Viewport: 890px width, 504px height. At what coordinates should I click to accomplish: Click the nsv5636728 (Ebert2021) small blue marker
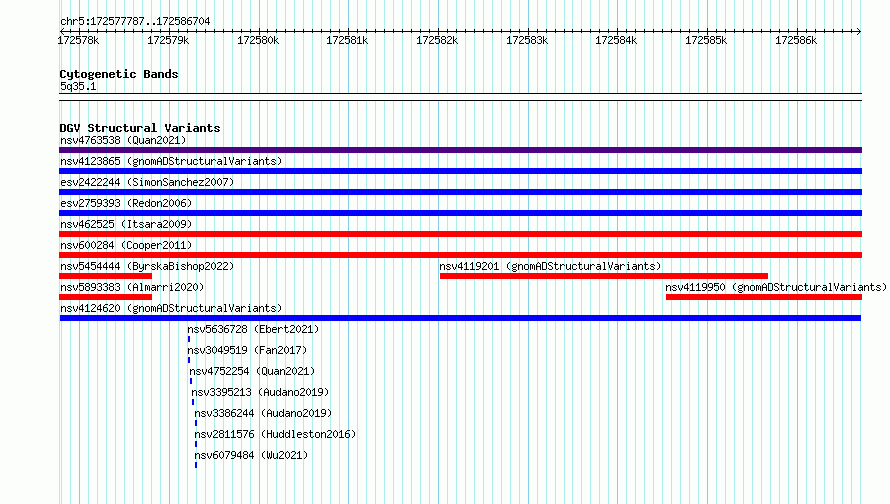click(x=189, y=339)
